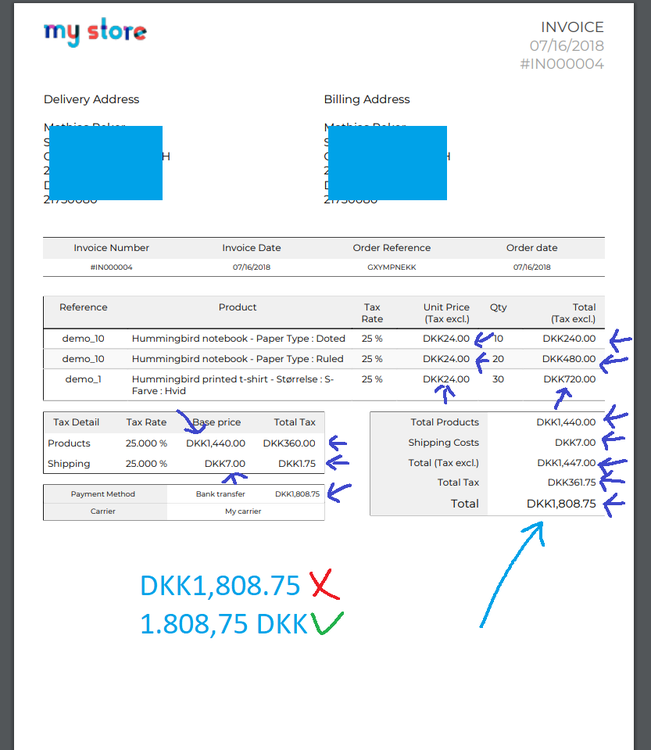This screenshot has width=651, height=750.
Task: Click the Hummingbird printed t-shirt product name
Action: 233,385
